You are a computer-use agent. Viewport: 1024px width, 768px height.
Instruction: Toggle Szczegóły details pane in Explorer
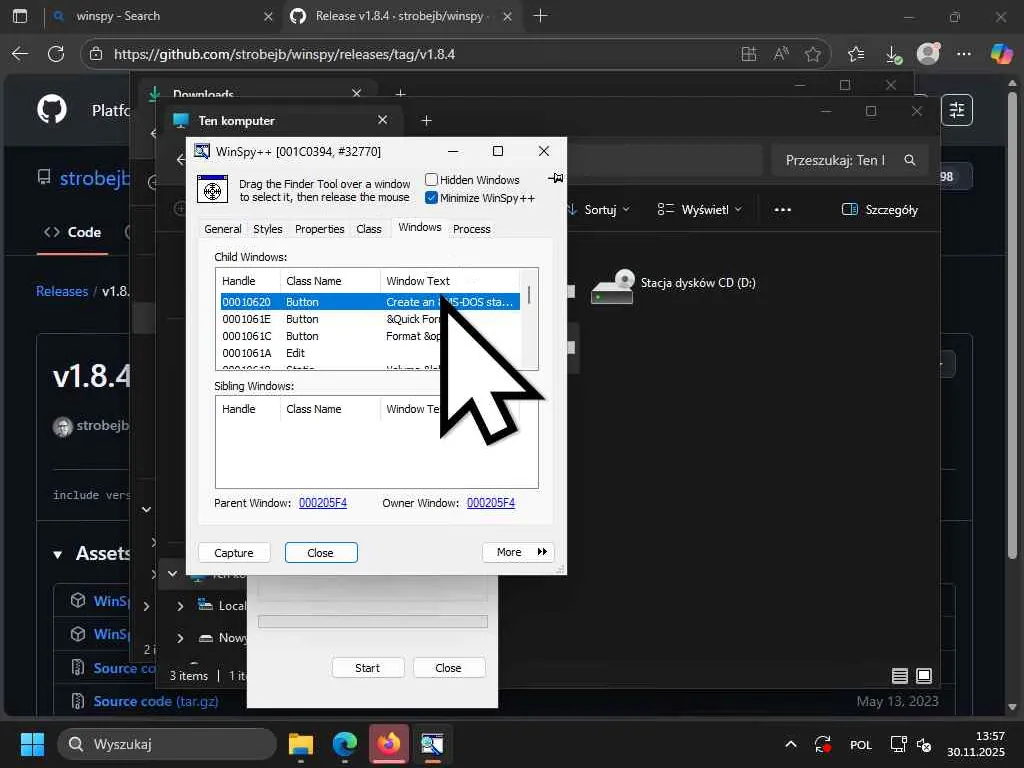[x=880, y=210]
